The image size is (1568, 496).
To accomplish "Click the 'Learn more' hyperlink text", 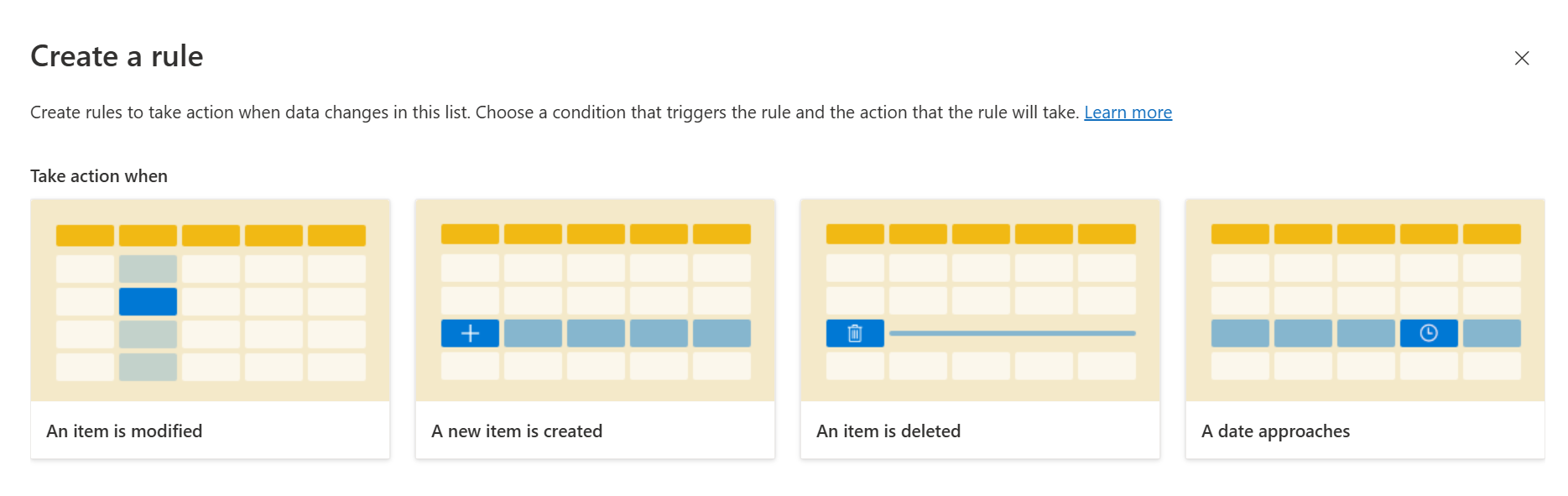I will click(x=1128, y=112).
